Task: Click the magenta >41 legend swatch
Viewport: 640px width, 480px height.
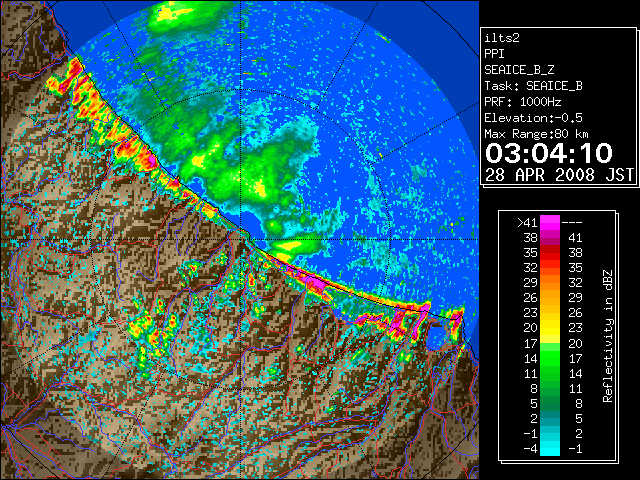Action: point(550,222)
